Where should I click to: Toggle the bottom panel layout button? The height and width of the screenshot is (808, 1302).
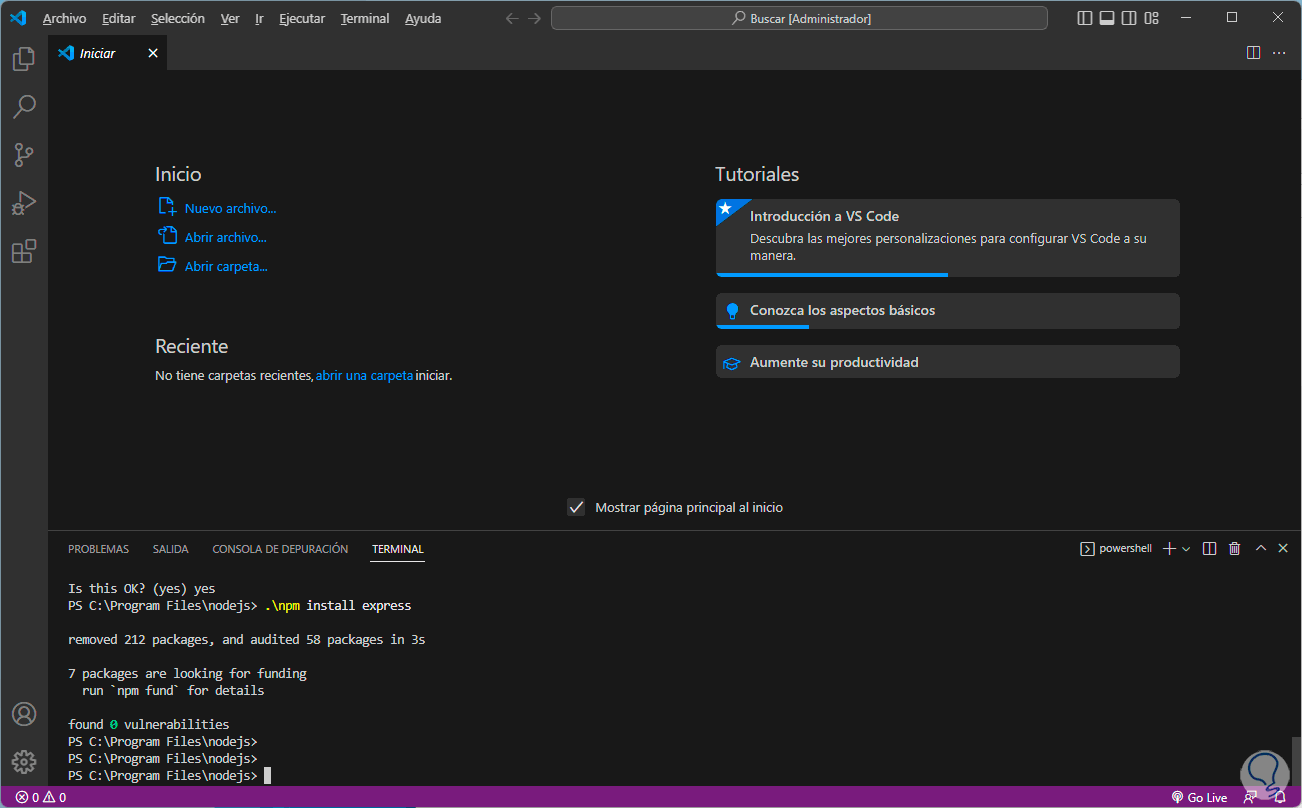click(x=1107, y=18)
